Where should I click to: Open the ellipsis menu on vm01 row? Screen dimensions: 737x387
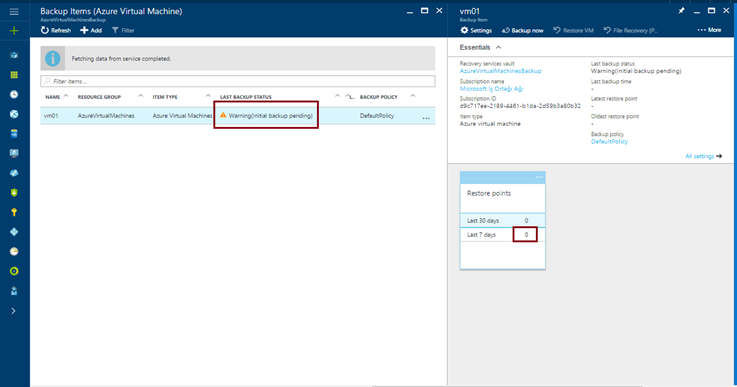point(426,118)
